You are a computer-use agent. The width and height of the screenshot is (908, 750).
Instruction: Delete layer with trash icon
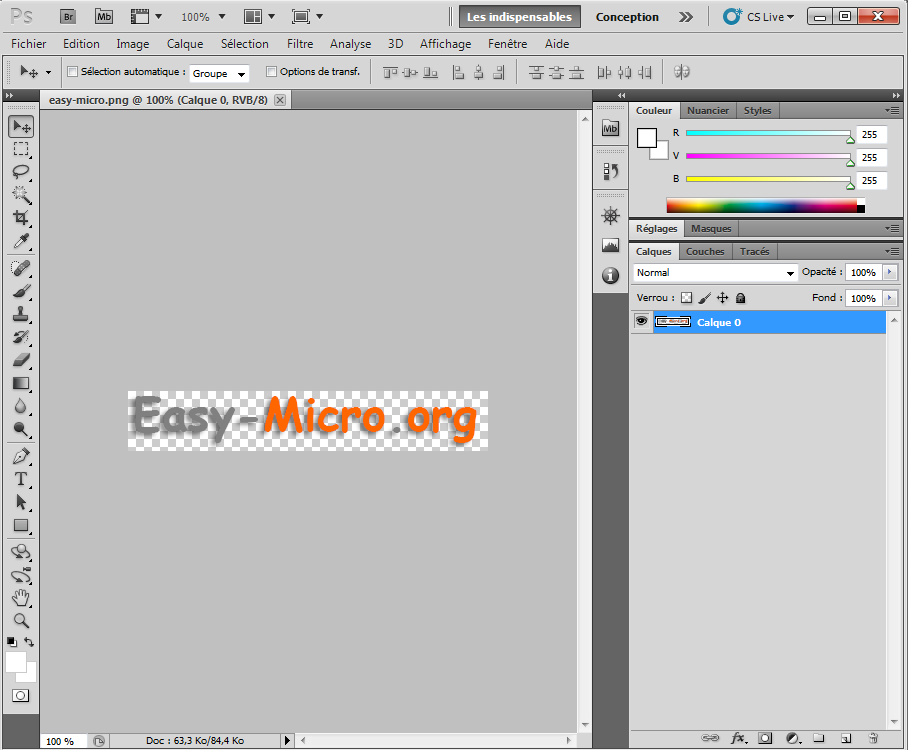873,738
